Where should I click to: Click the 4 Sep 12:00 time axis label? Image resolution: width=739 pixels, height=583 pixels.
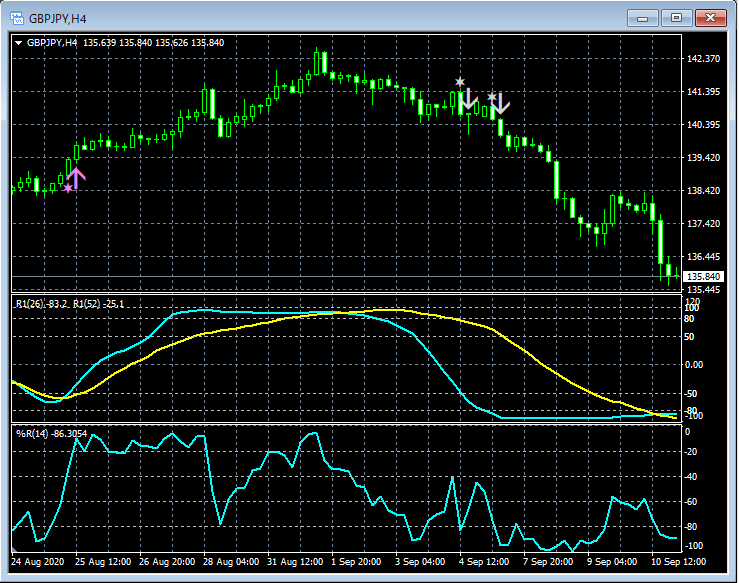click(x=484, y=562)
